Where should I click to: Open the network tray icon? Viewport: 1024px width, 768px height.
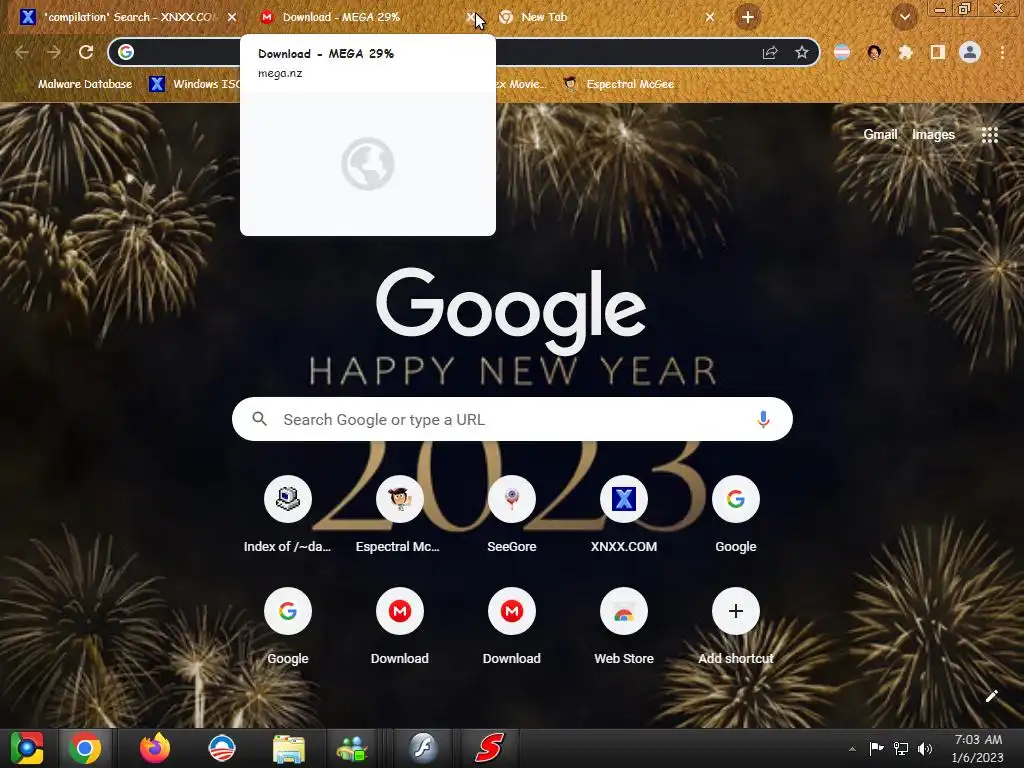click(901, 748)
